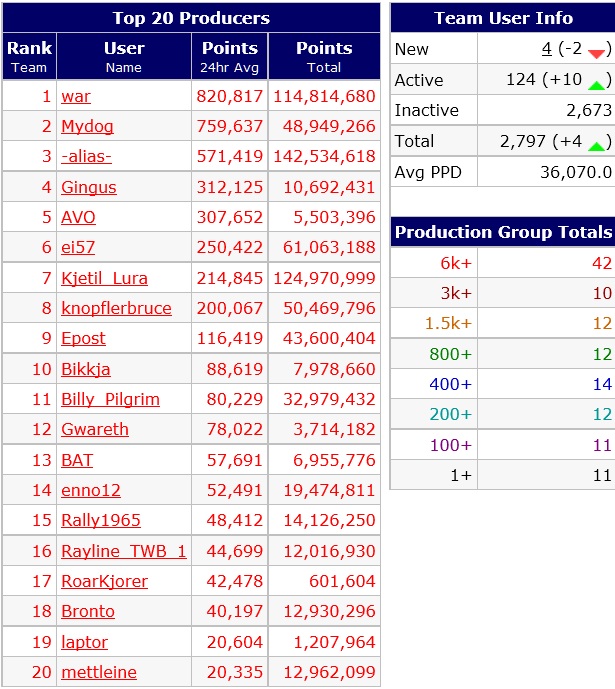Image resolution: width=615 pixels, height=689 pixels.
Task: Click the RoarKjorer user link
Action: pos(104,581)
